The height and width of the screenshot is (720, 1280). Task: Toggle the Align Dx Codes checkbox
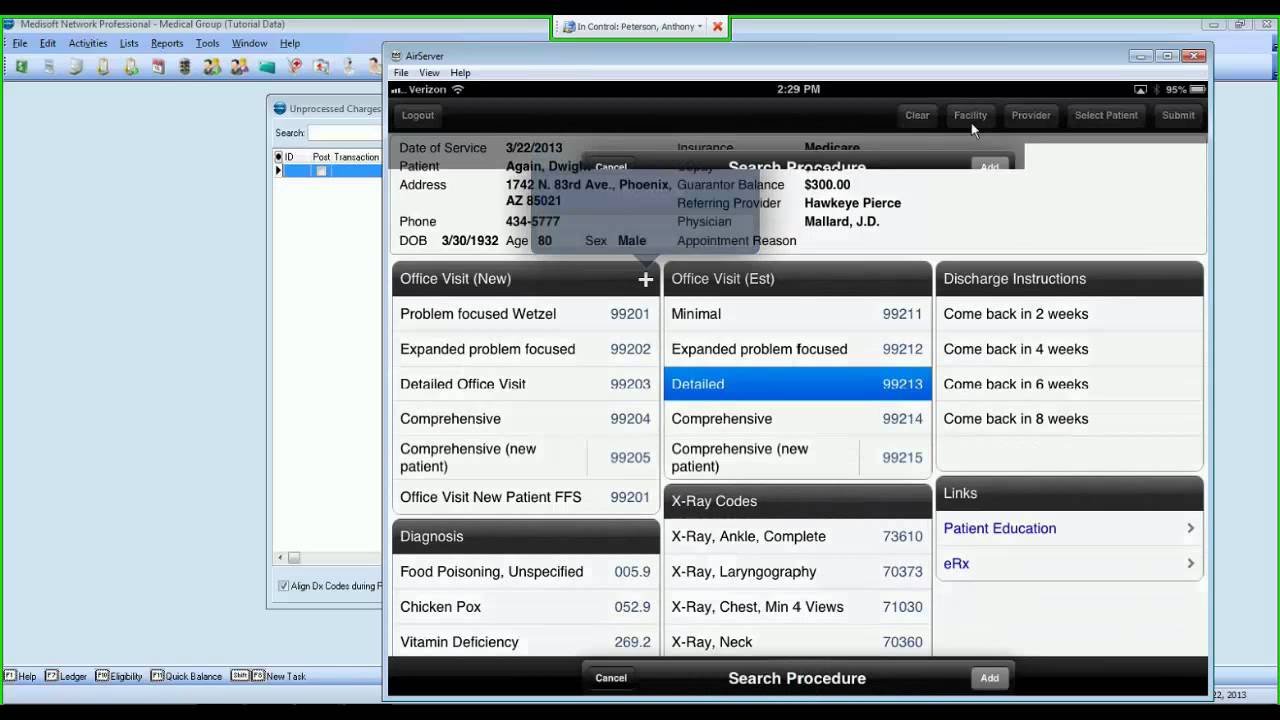(x=283, y=586)
